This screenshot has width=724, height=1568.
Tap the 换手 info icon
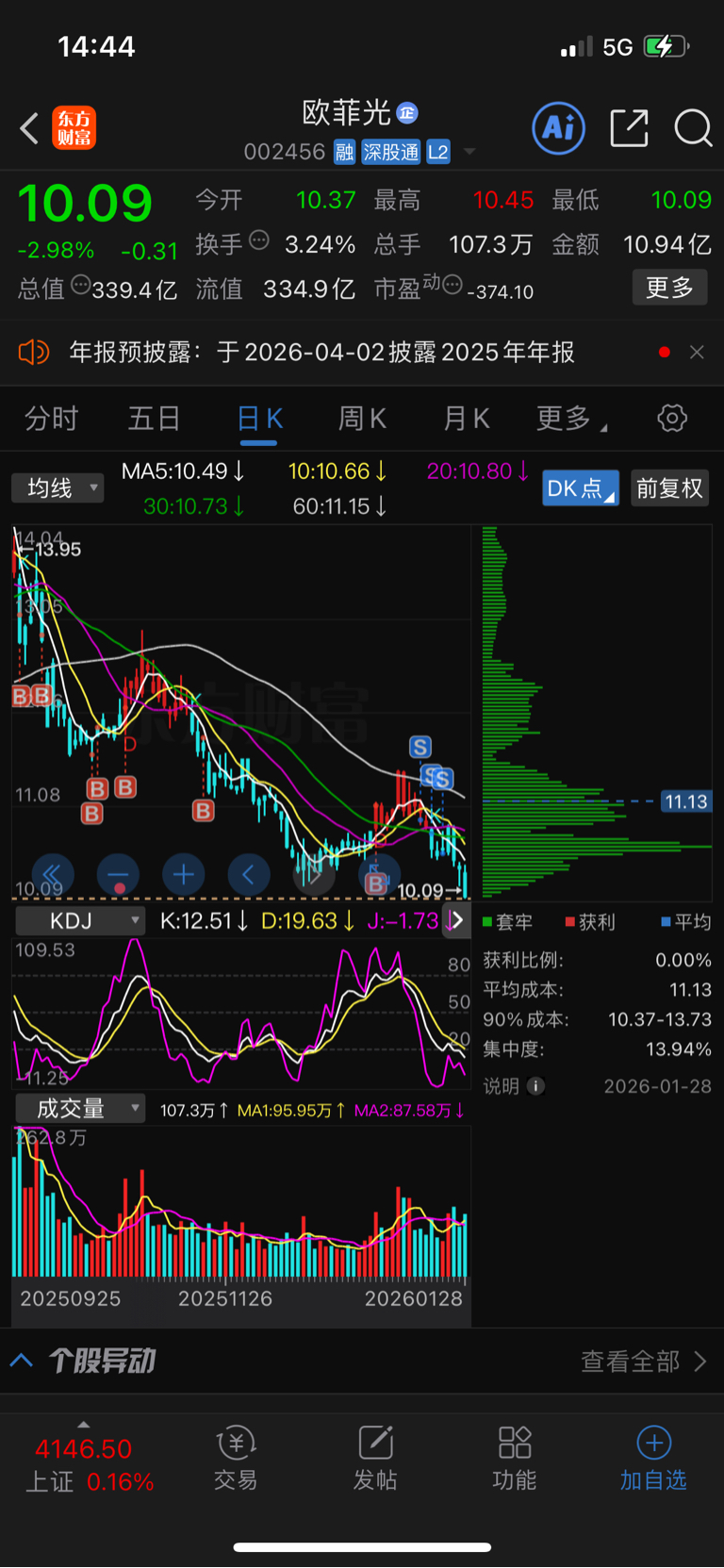[x=258, y=239]
